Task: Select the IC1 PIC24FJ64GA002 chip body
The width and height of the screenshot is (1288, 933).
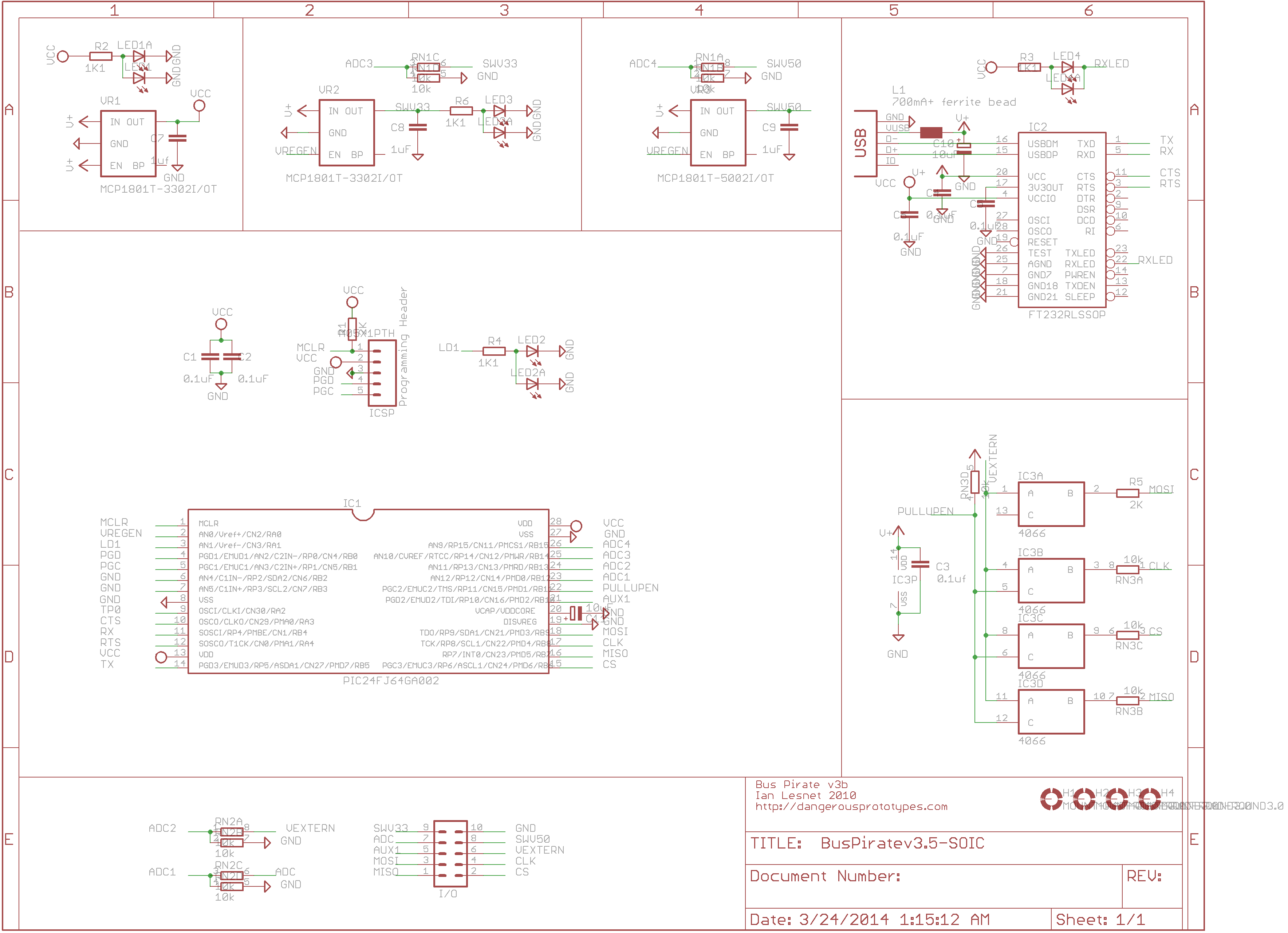Action: pos(368,592)
